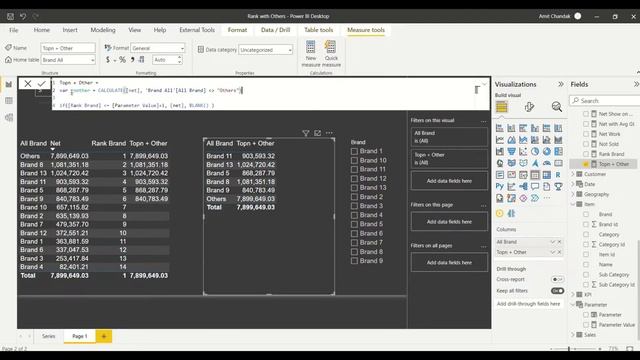Click the Save icon in title bar
This screenshot has width=640, height=360.
coord(11,16)
